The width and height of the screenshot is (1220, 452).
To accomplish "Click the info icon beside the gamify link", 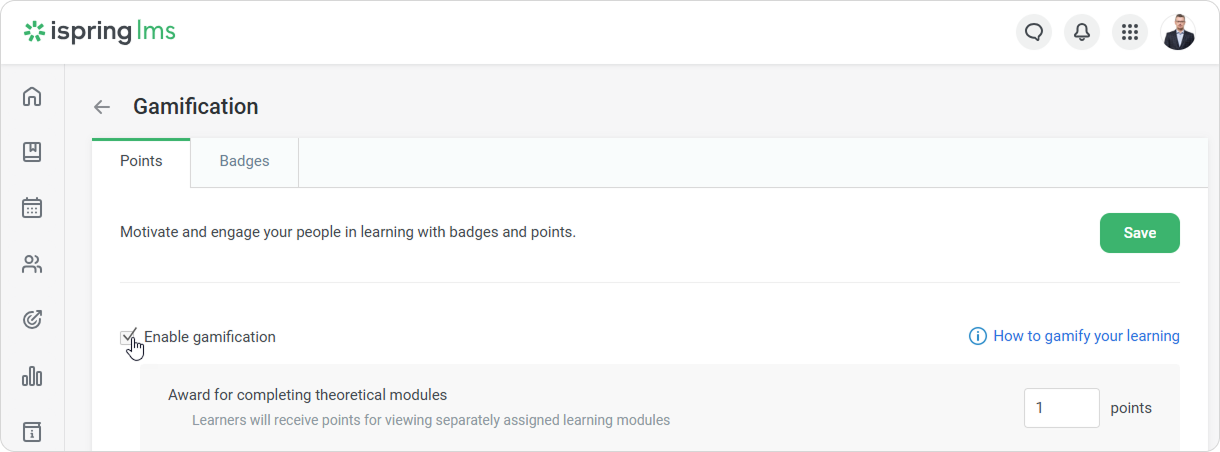I will (x=978, y=336).
